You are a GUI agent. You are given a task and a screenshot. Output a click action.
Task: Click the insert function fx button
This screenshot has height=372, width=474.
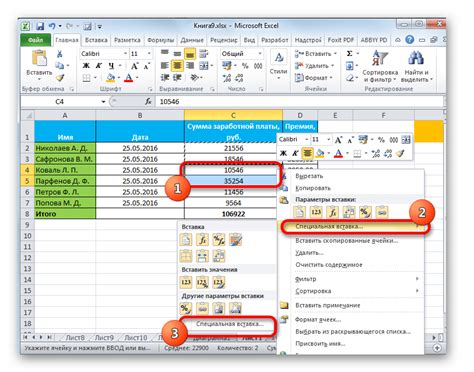(x=148, y=102)
